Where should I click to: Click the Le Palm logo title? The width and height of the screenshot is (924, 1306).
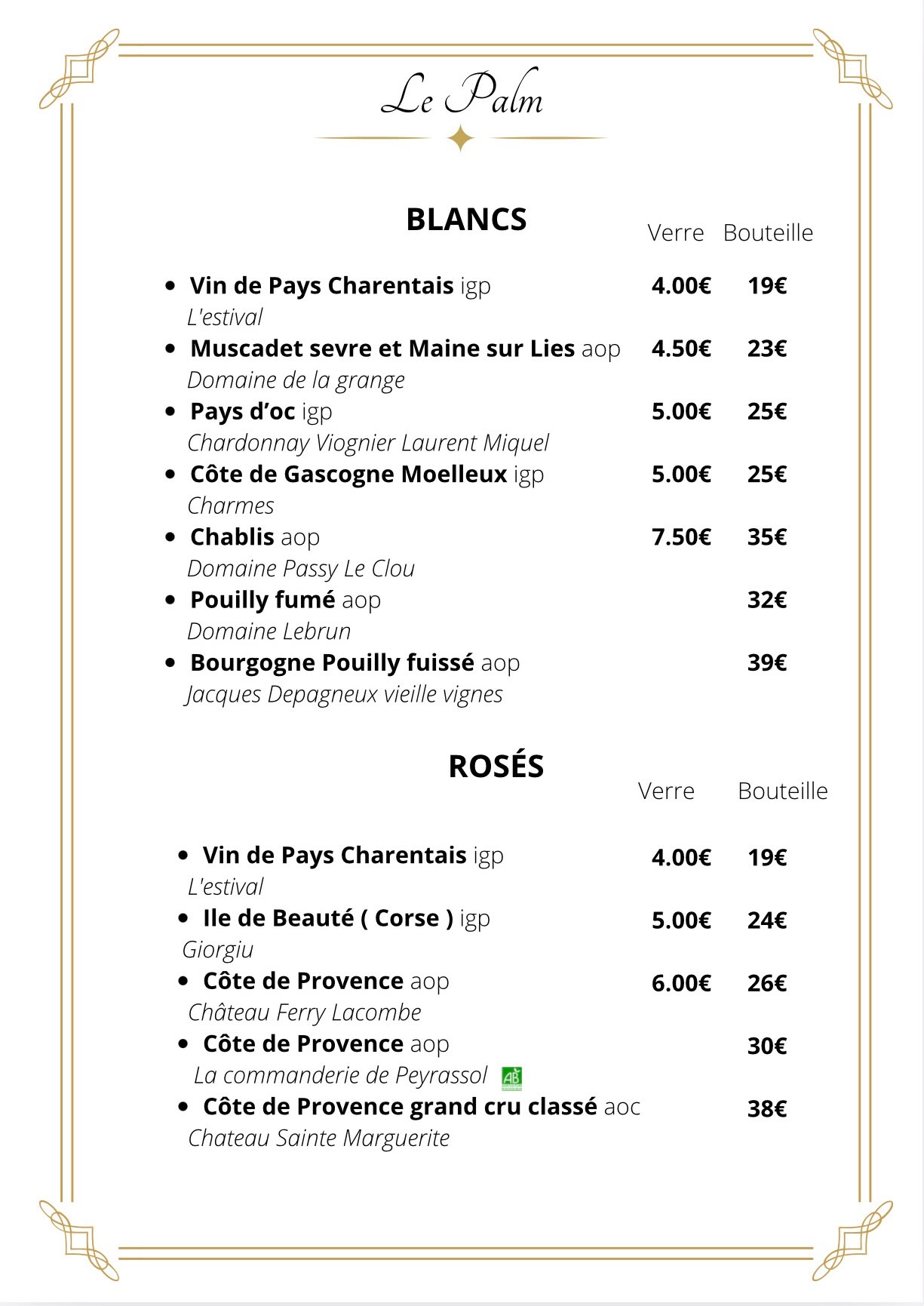coord(462,94)
